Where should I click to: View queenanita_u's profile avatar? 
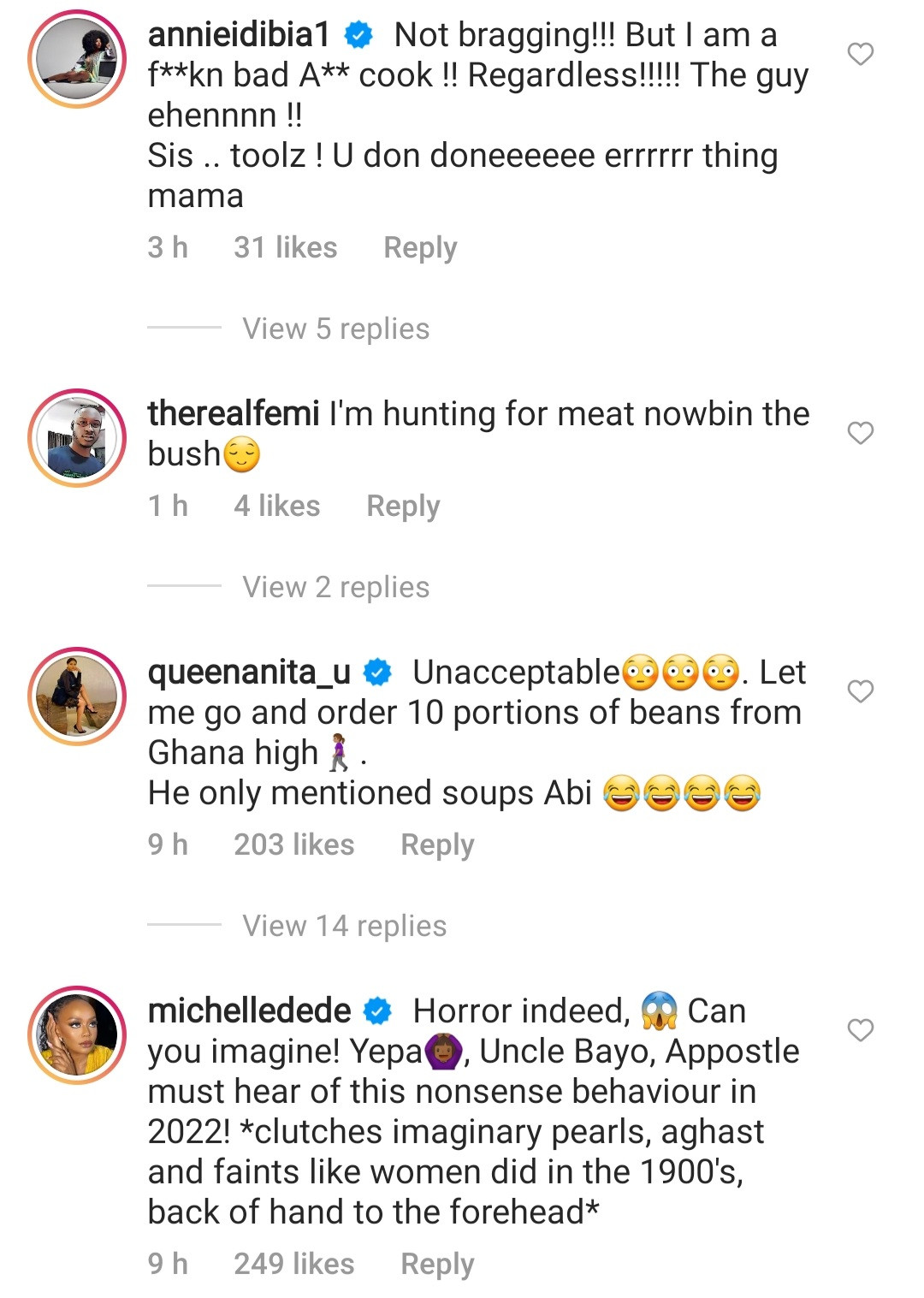click(x=77, y=696)
